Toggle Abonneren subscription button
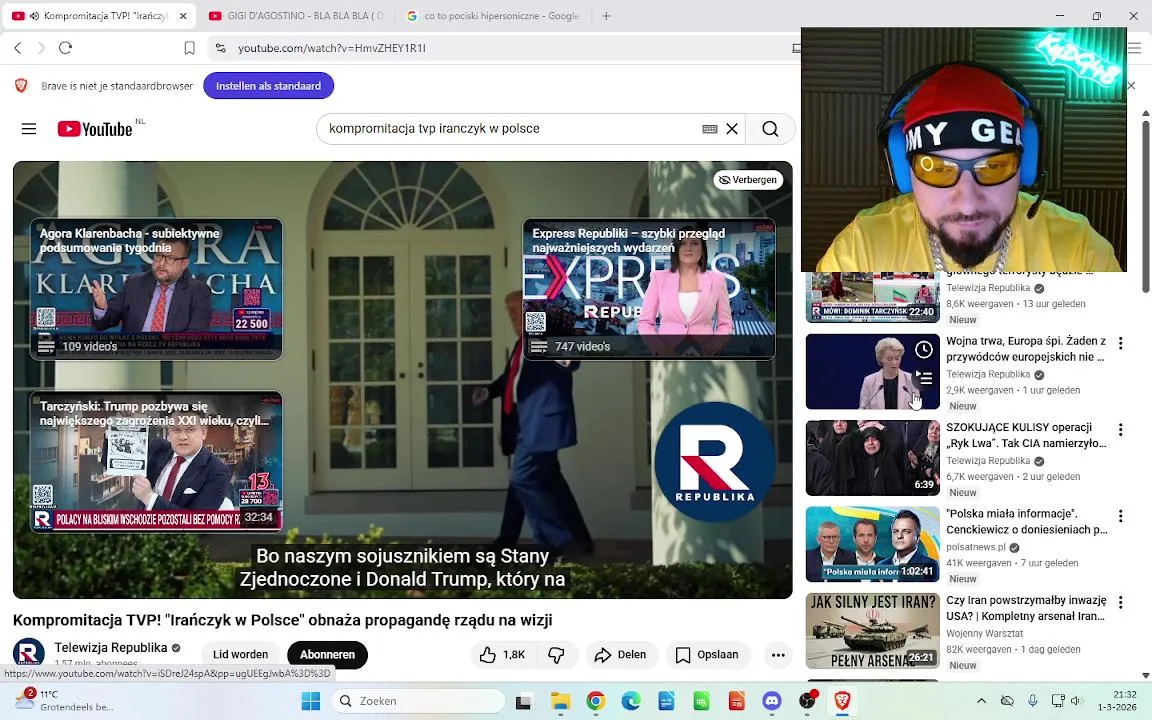This screenshot has width=1152, height=720. (x=327, y=655)
